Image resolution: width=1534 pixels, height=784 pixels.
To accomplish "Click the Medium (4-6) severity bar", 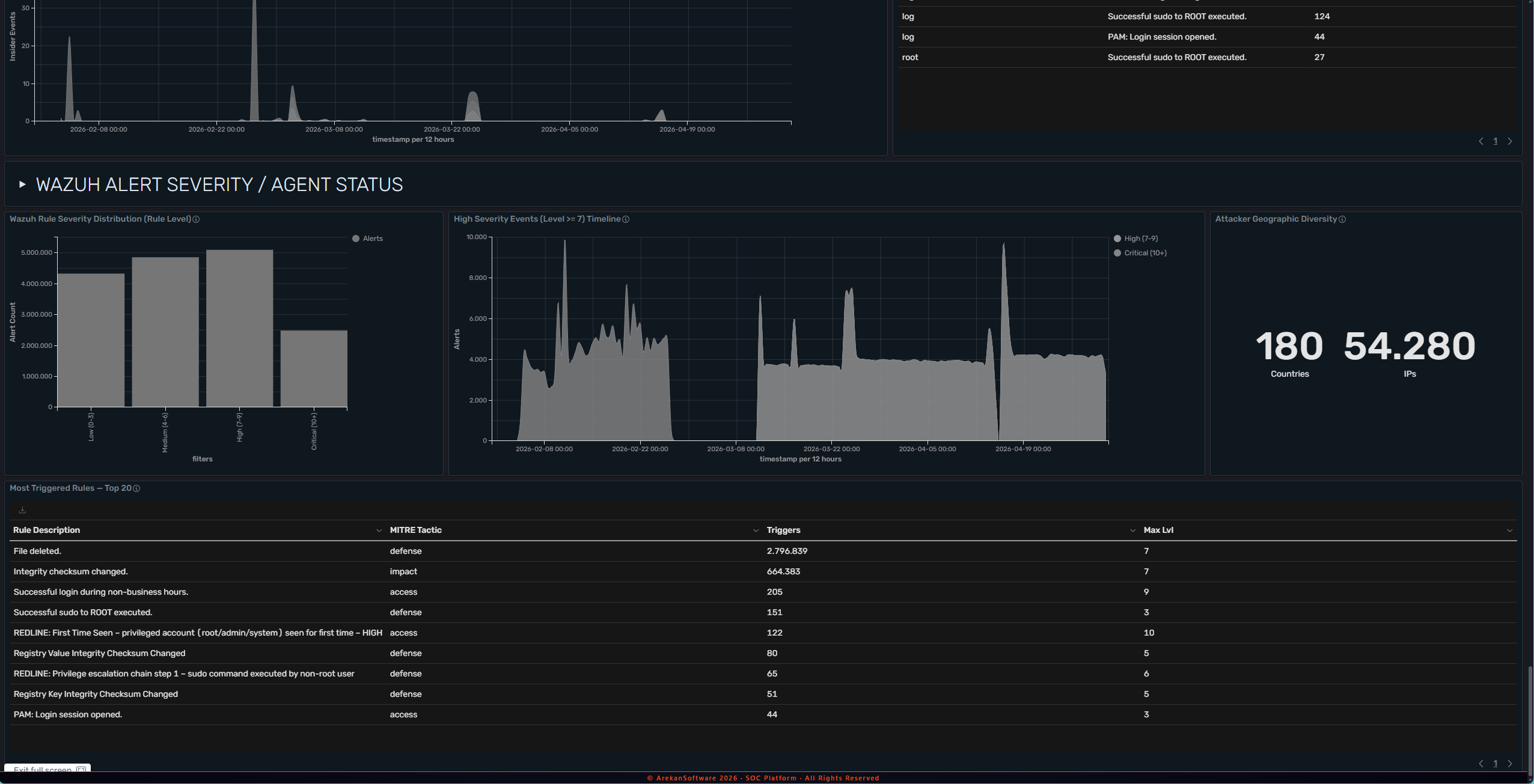I will (x=165, y=332).
